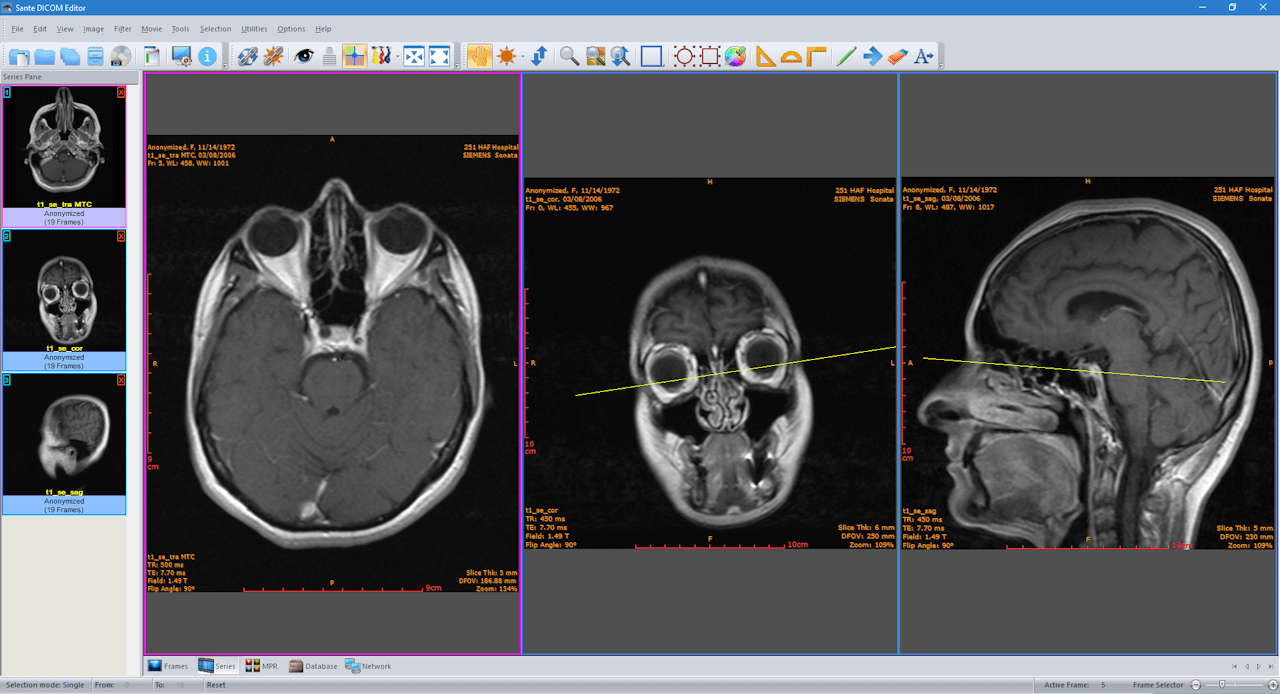Close series 3 with its red X
The height and width of the screenshot is (694, 1280).
pyautogui.click(x=121, y=380)
